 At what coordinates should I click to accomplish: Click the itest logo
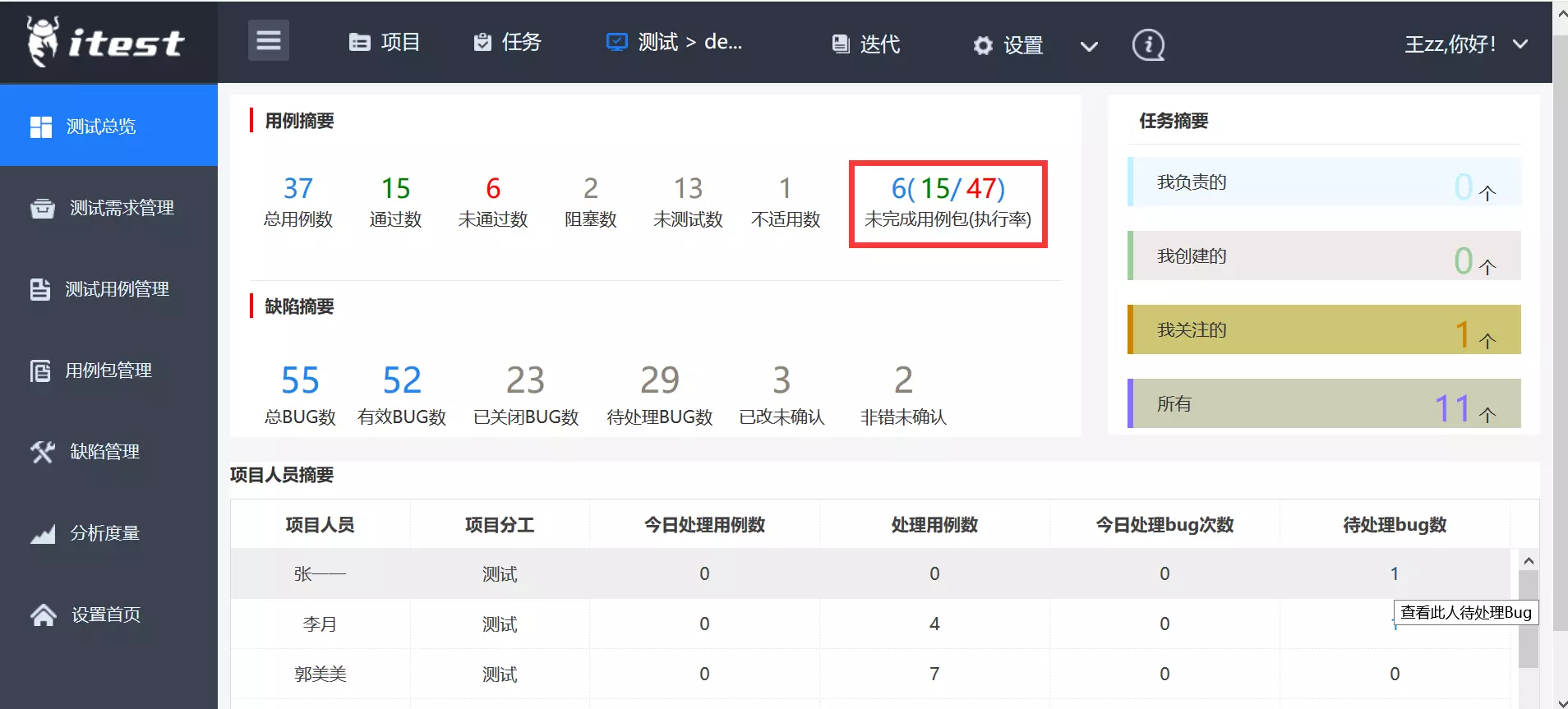[x=105, y=41]
